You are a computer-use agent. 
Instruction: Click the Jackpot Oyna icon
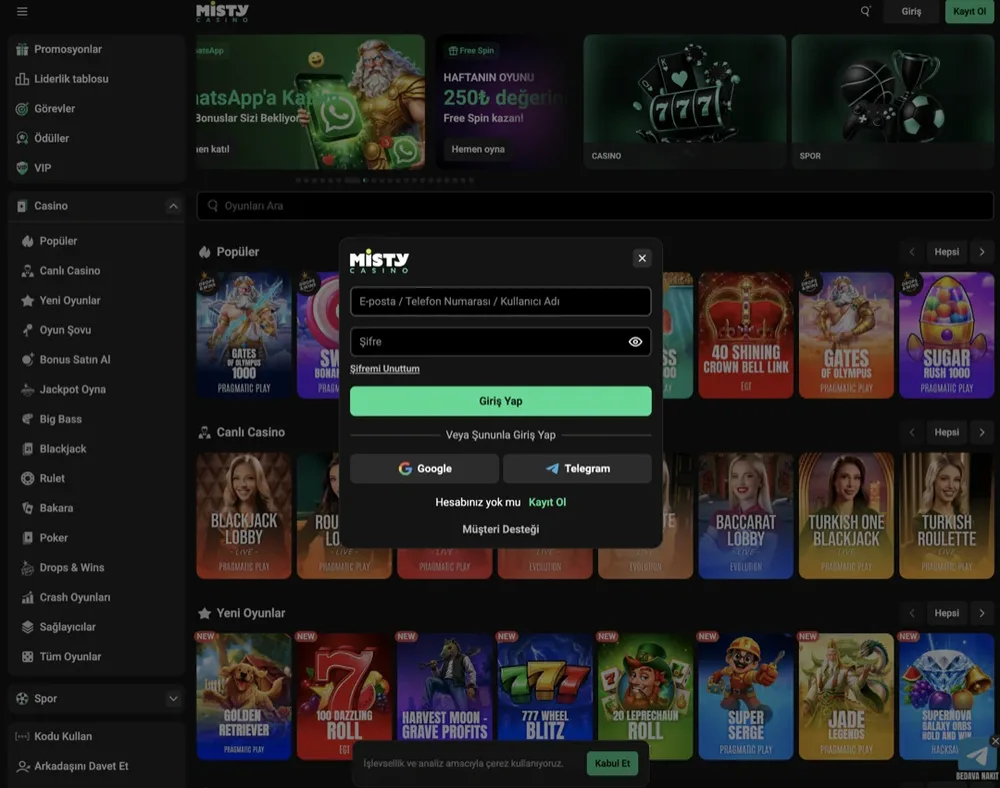tap(27, 390)
